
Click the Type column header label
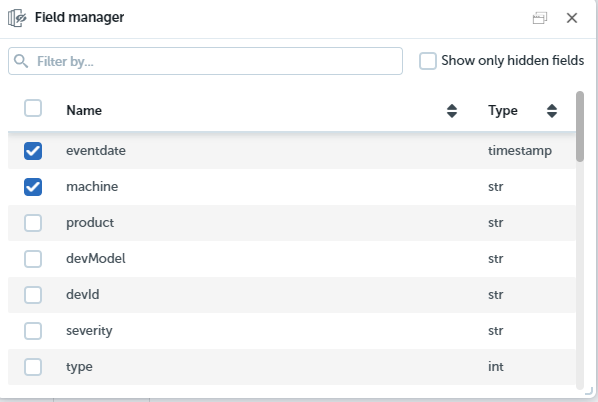pyautogui.click(x=503, y=111)
